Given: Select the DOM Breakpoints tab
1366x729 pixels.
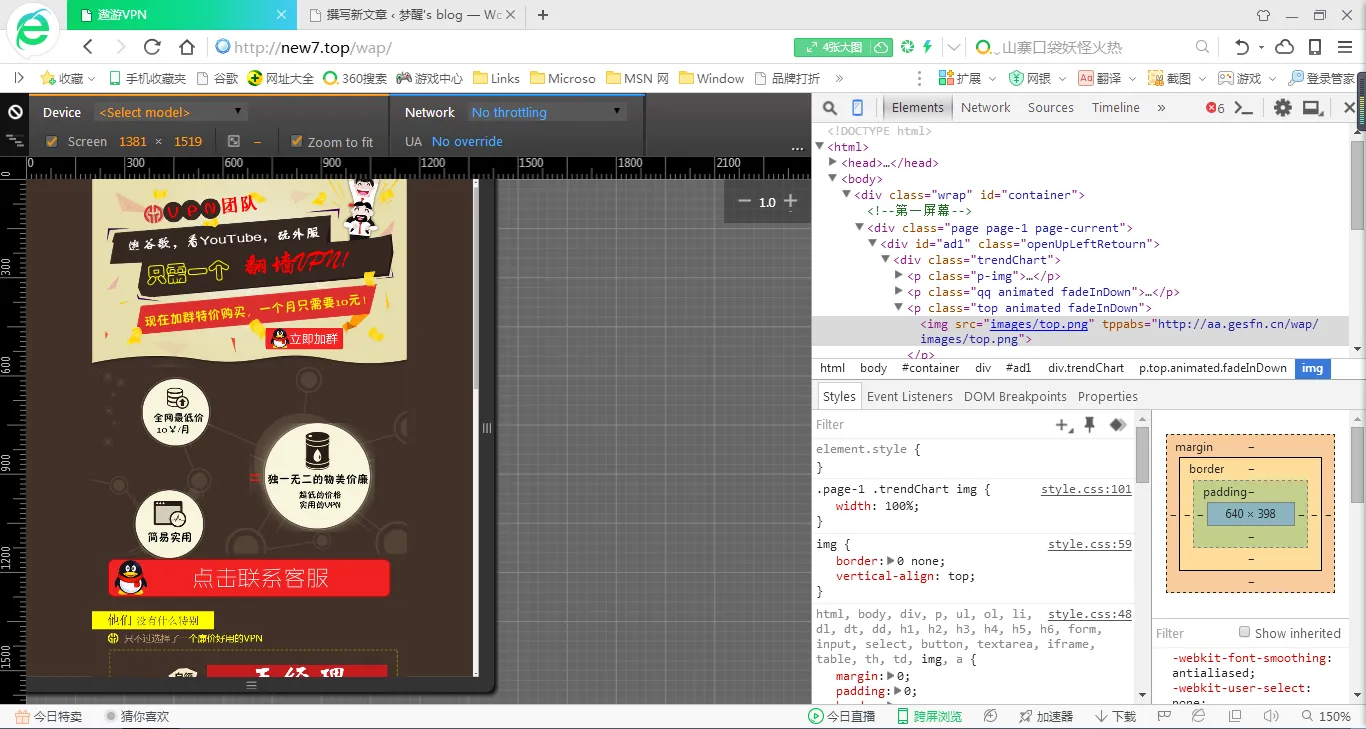Looking at the screenshot, I should coord(1015,396).
